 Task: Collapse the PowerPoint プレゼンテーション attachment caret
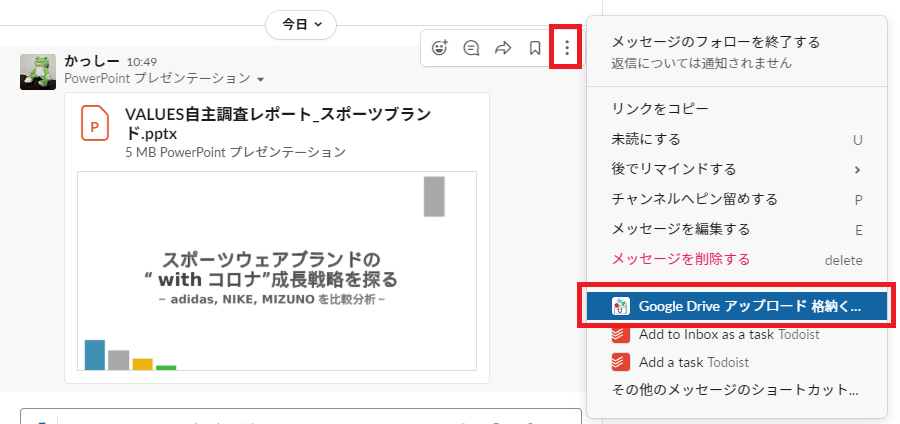click(x=261, y=79)
